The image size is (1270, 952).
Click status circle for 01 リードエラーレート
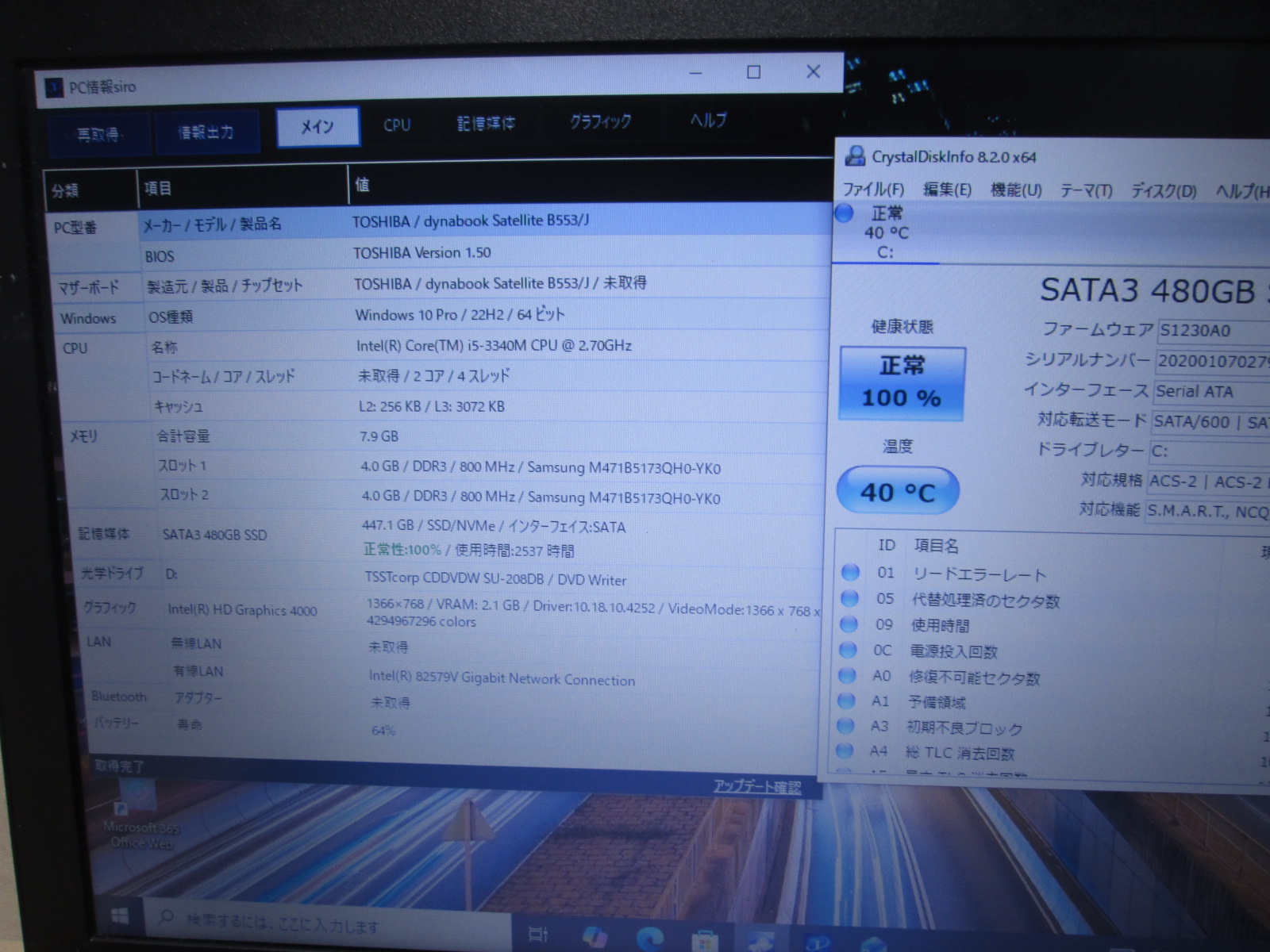pyautogui.click(x=850, y=572)
